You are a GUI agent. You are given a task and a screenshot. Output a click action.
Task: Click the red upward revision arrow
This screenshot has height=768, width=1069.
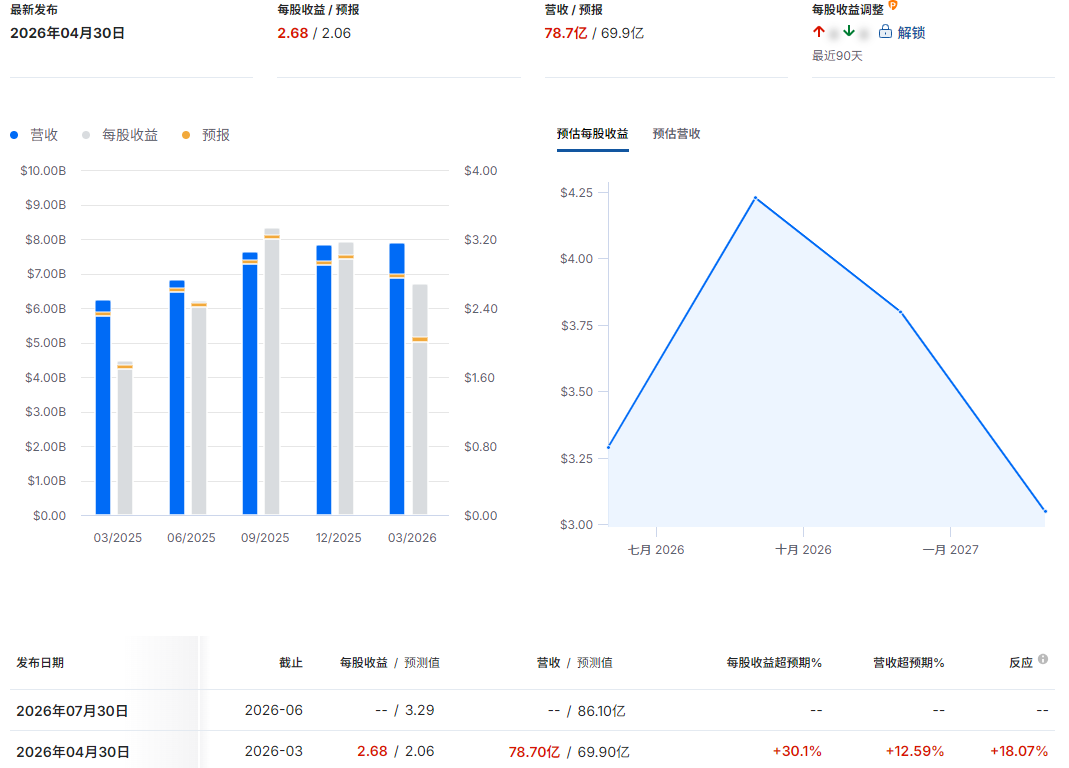click(x=819, y=31)
